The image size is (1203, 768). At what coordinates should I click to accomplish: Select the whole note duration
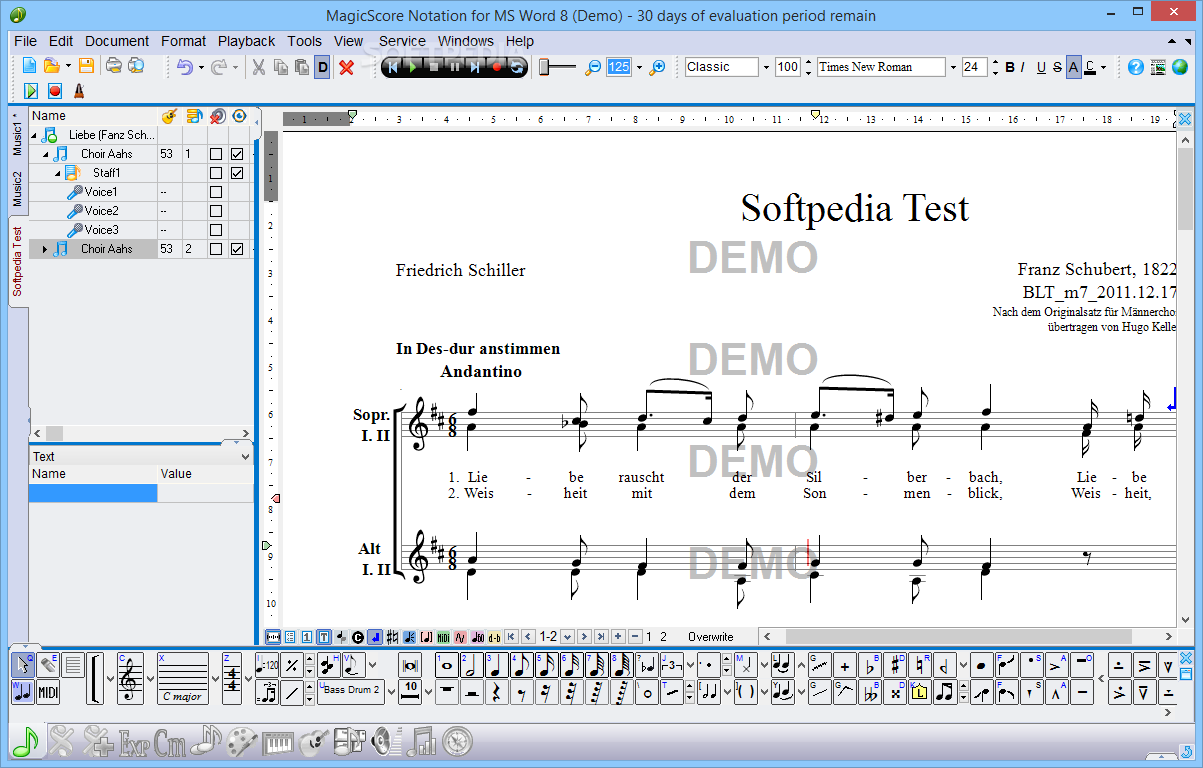point(447,665)
